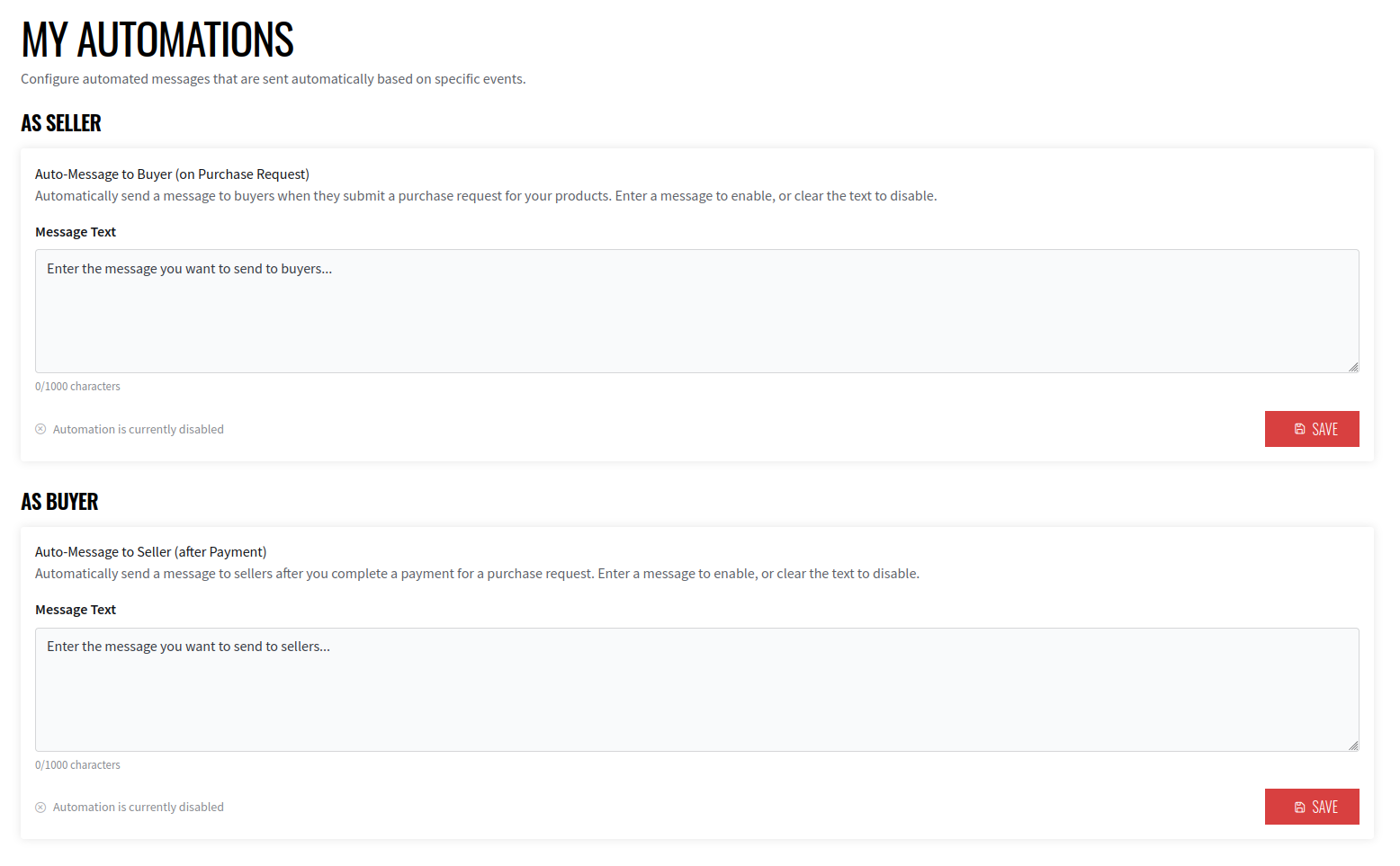This screenshot has width=1400, height=866.
Task: Save the Auto-Message to Buyer automation
Action: tap(1311, 429)
